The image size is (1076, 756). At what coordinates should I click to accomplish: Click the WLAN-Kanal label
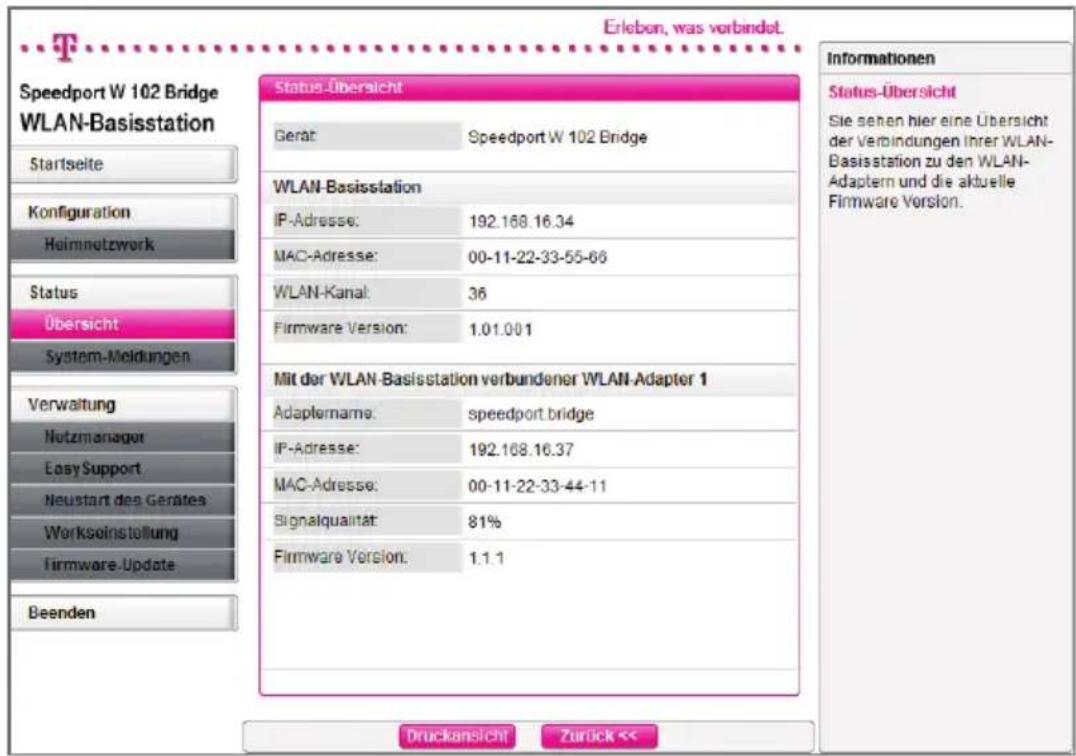pos(322,292)
